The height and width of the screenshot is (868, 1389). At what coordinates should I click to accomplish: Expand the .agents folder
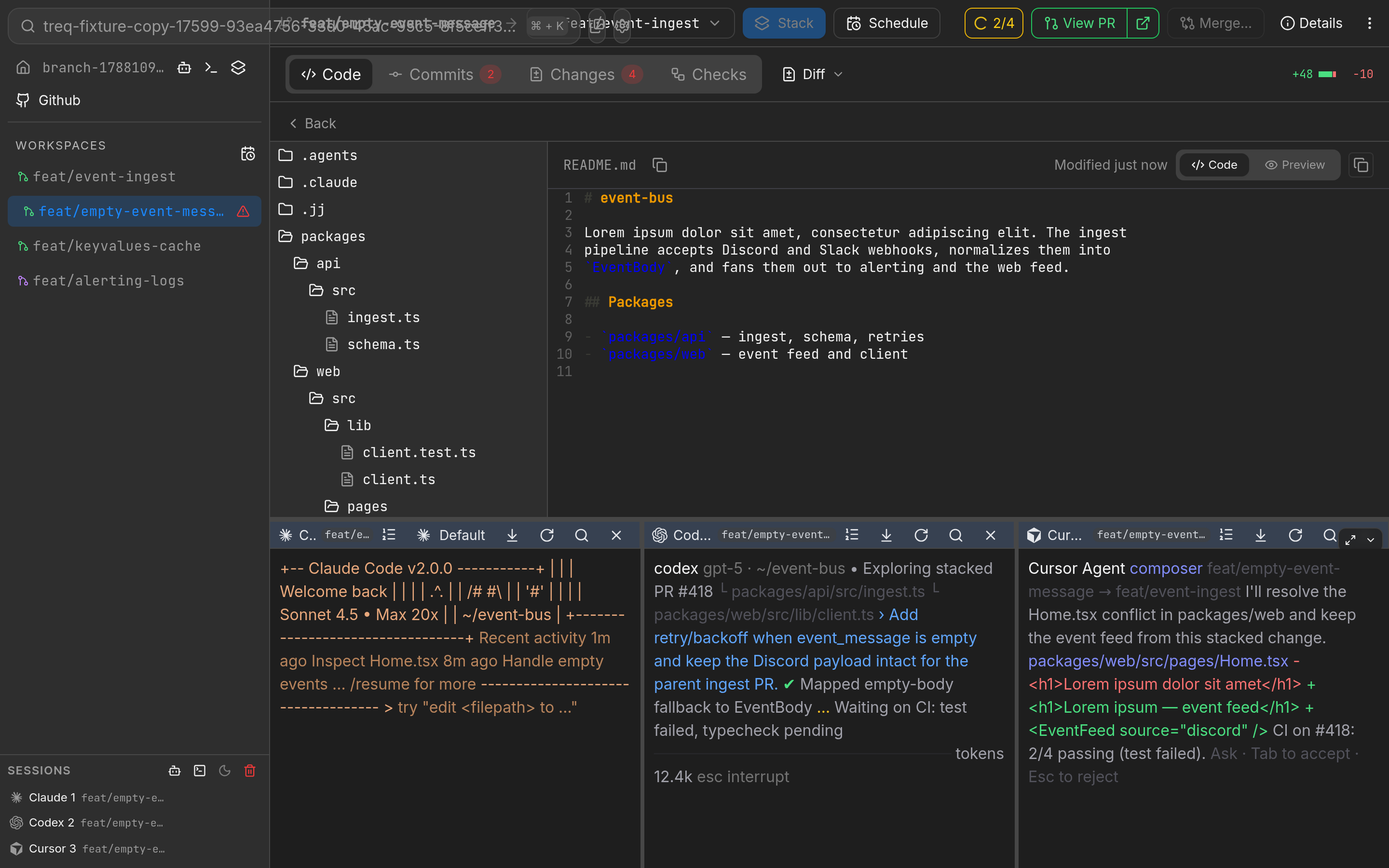[x=408, y=155]
